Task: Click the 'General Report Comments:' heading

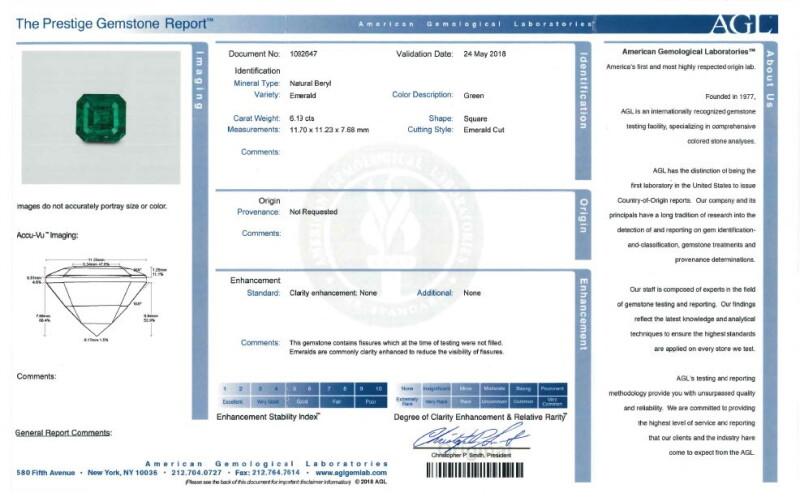Action: [x=64, y=433]
